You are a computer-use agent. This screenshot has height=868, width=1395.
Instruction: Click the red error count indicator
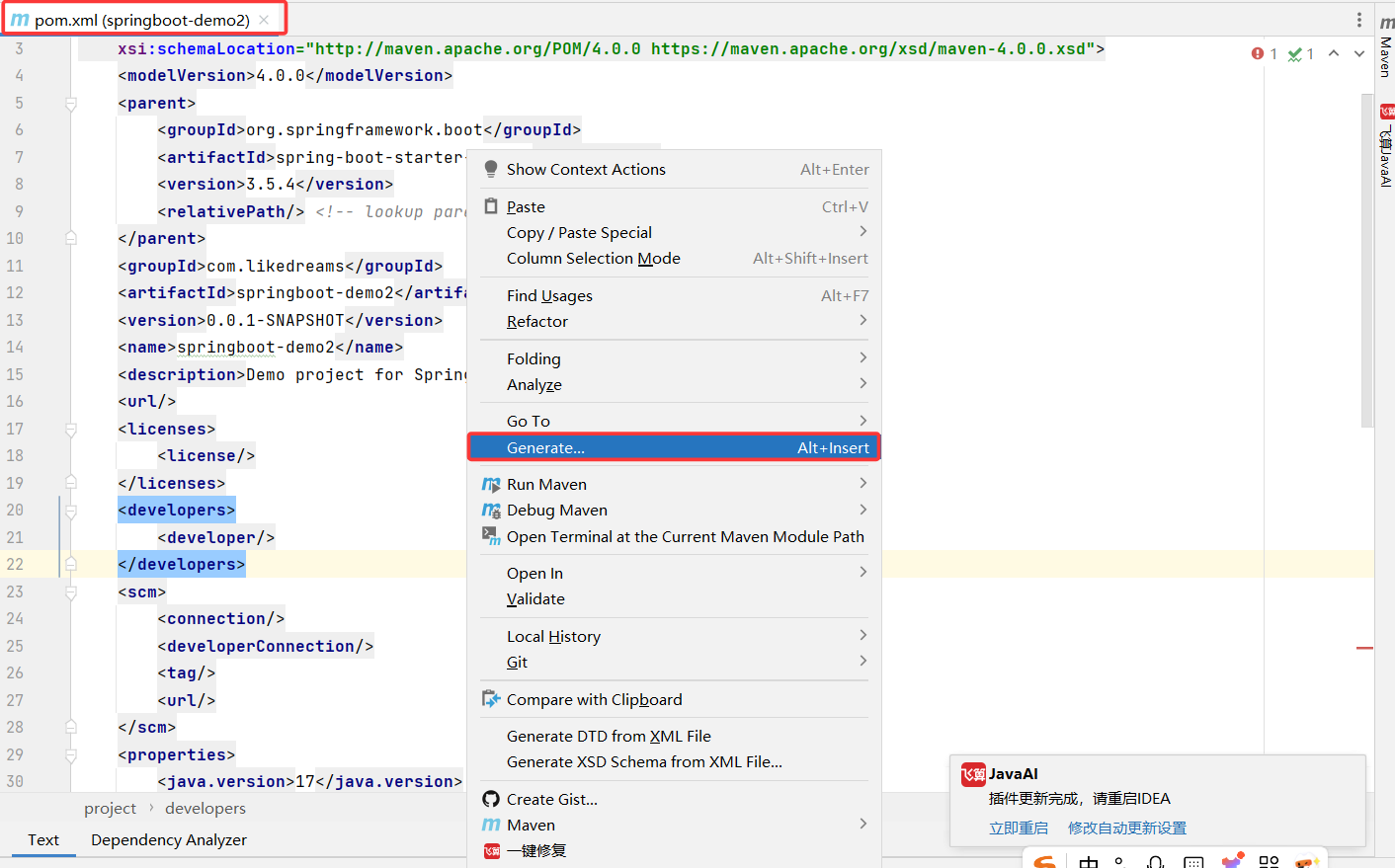(1264, 53)
